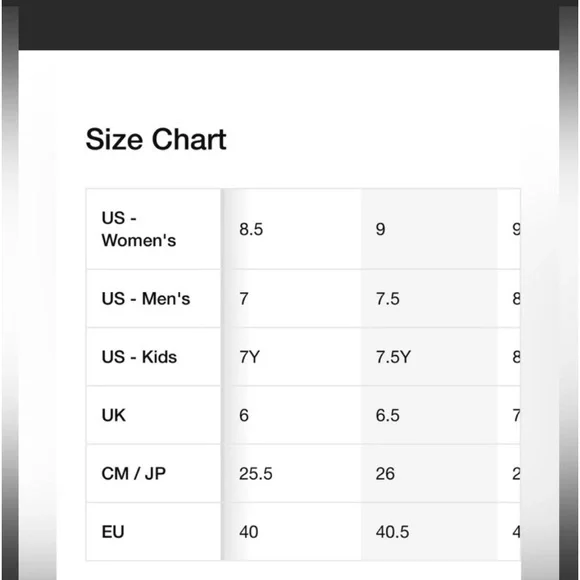Screen dimensions: 580x580
Task: Select the US - Kids row header
Action: point(154,357)
